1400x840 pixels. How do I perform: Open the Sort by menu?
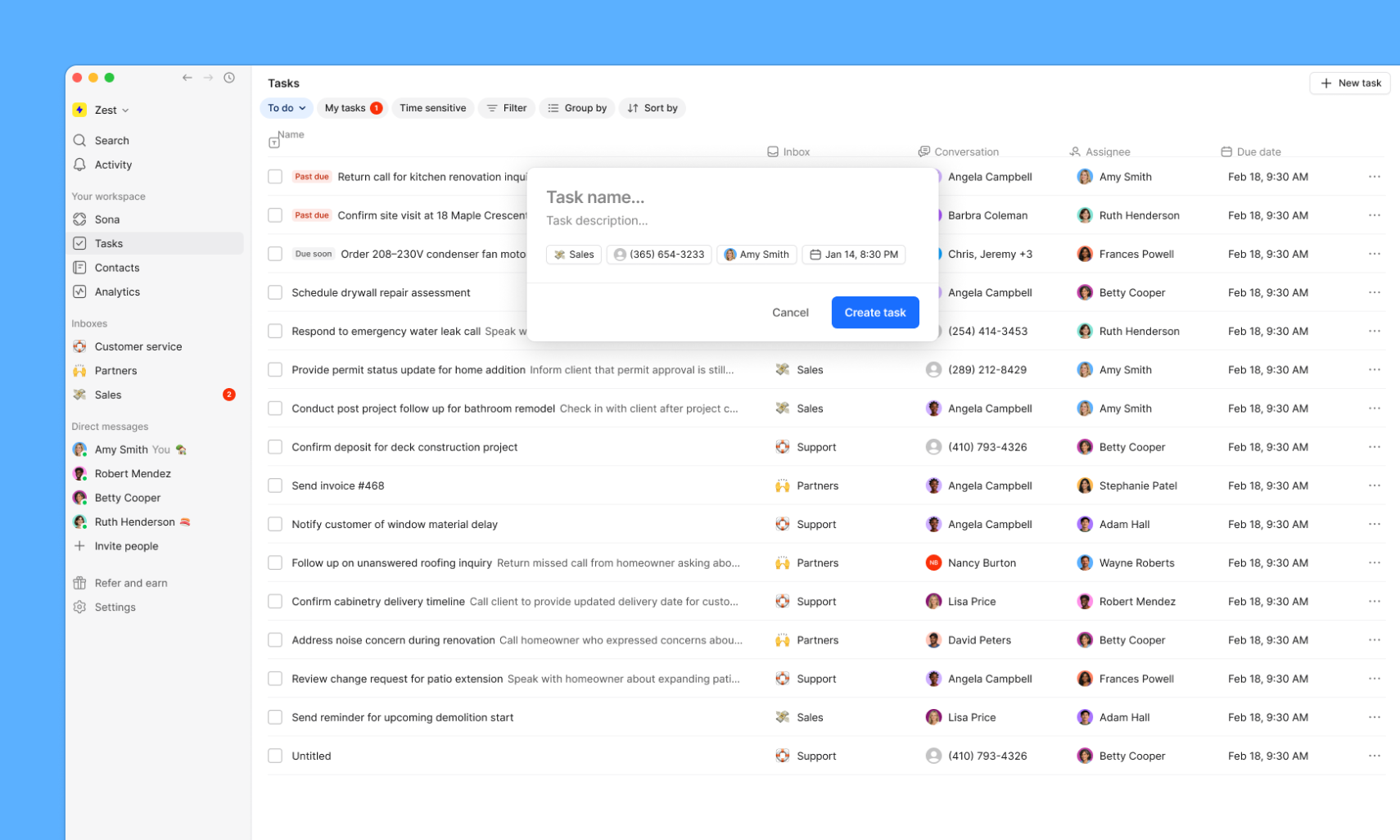click(x=653, y=108)
